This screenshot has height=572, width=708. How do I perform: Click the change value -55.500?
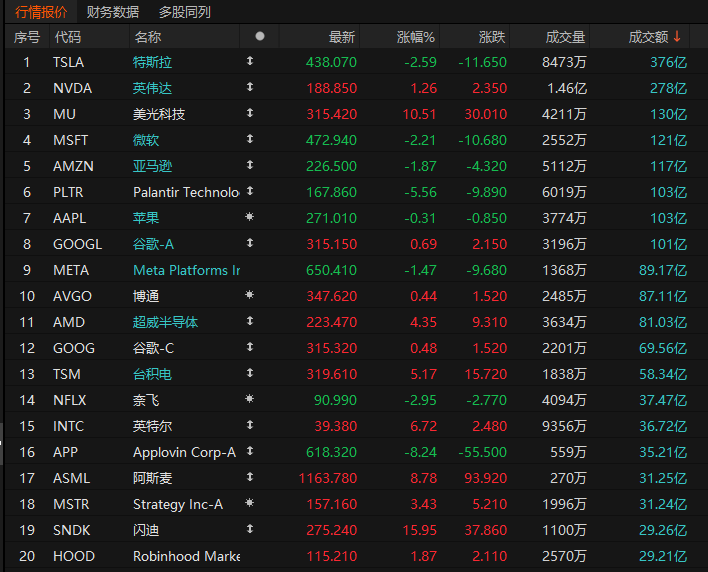click(x=482, y=452)
